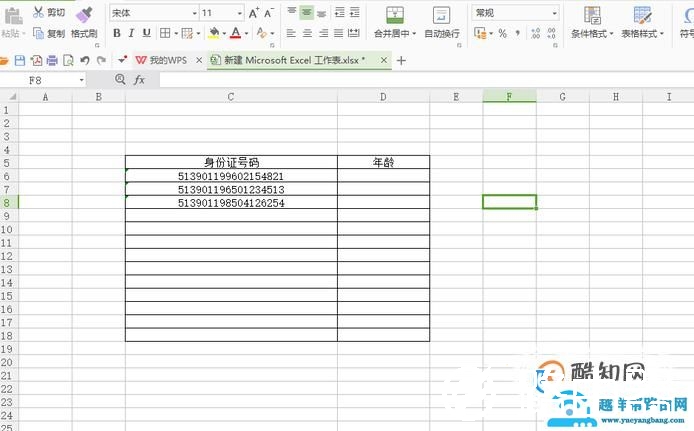Viewport: 694px width, 431px height.
Task: Click the Undo arrow
Action: [x=85, y=60]
